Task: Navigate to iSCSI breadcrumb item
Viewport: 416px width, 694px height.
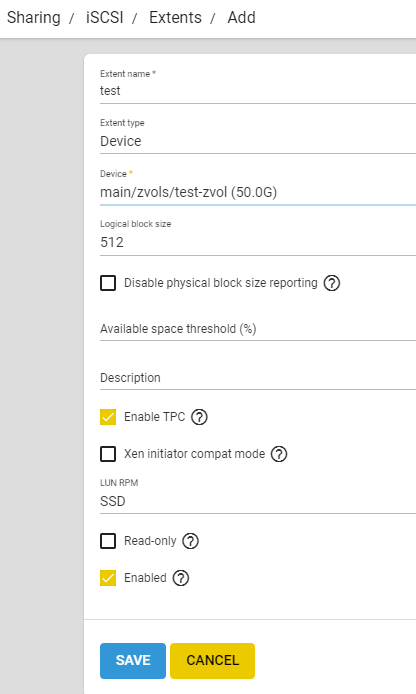Action: click(104, 18)
